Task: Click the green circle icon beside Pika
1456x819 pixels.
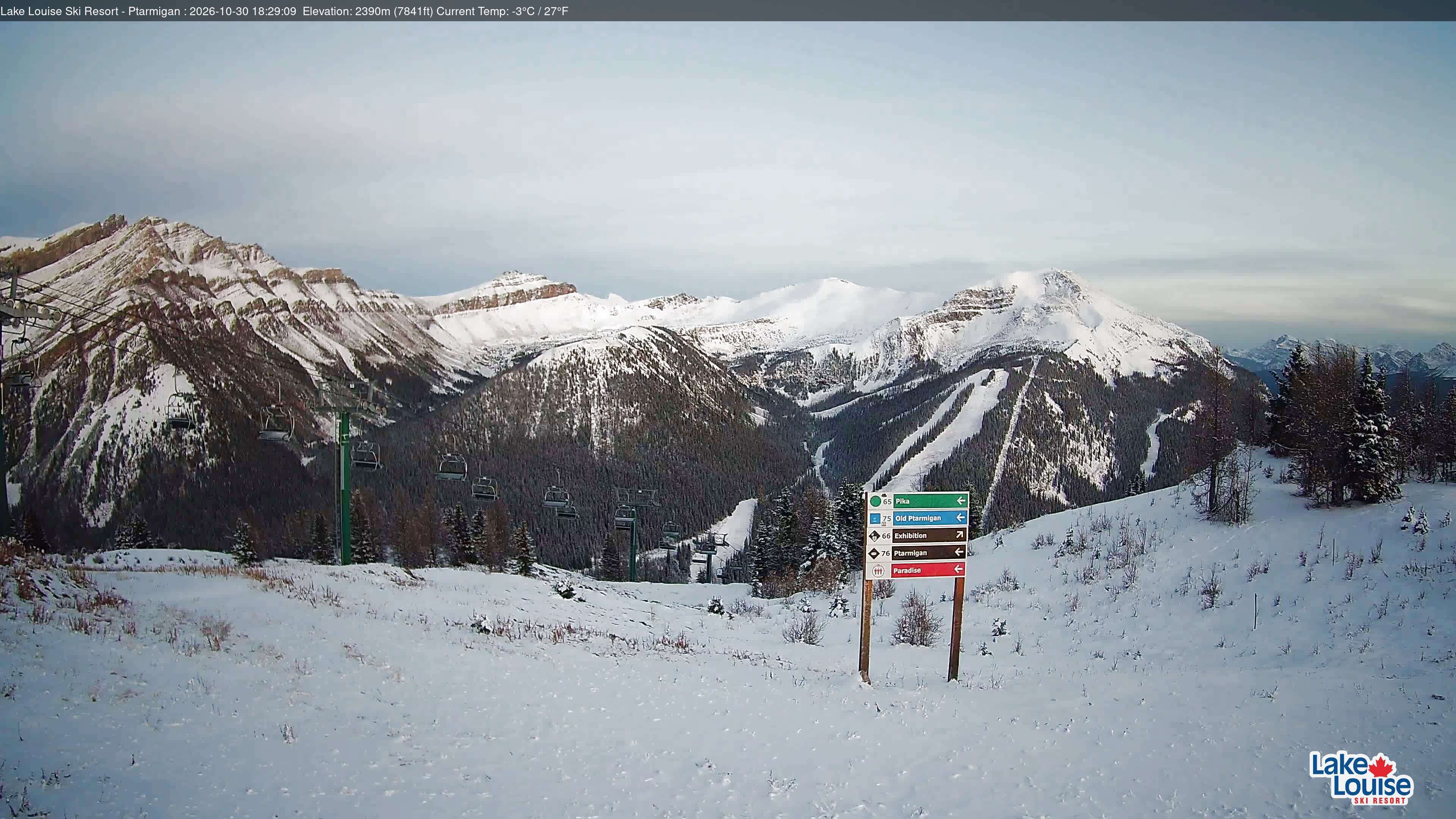Action: point(875,501)
